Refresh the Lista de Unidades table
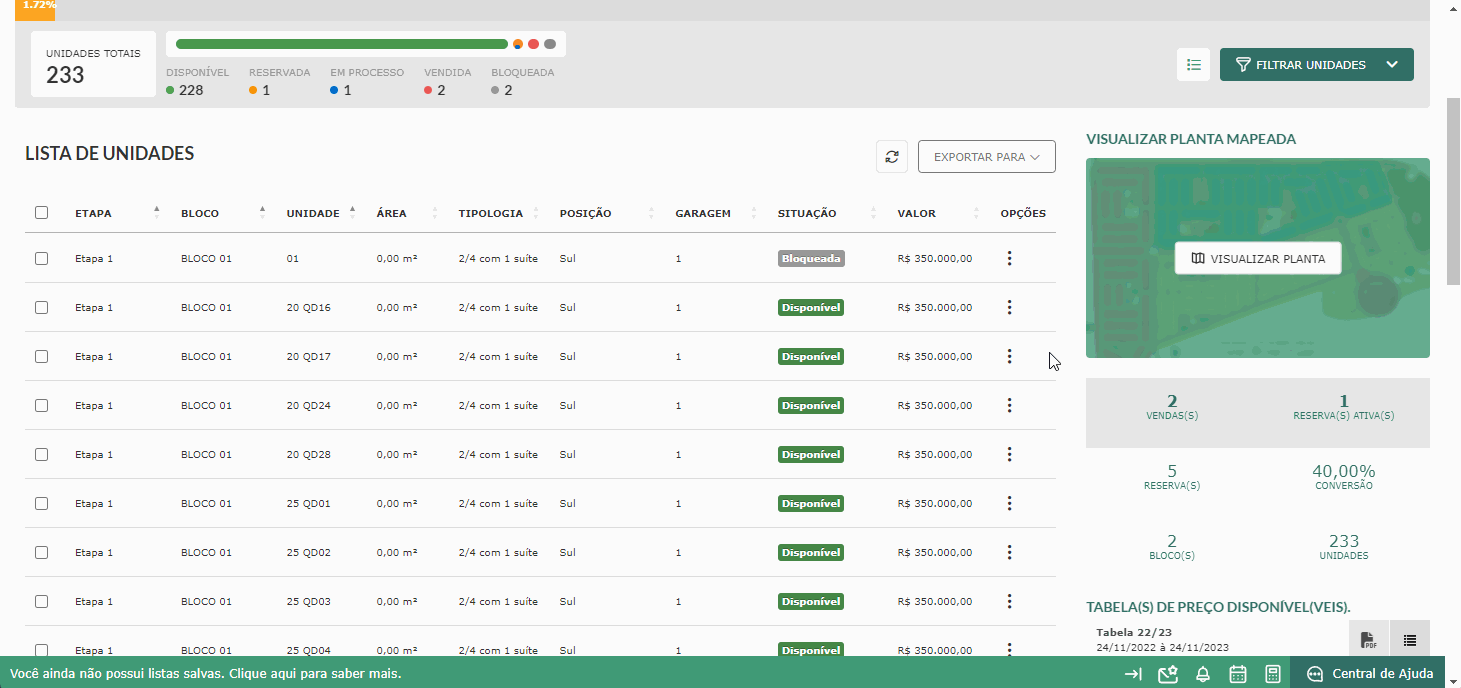Image resolution: width=1461 pixels, height=688 pixels. pos(892,157)
